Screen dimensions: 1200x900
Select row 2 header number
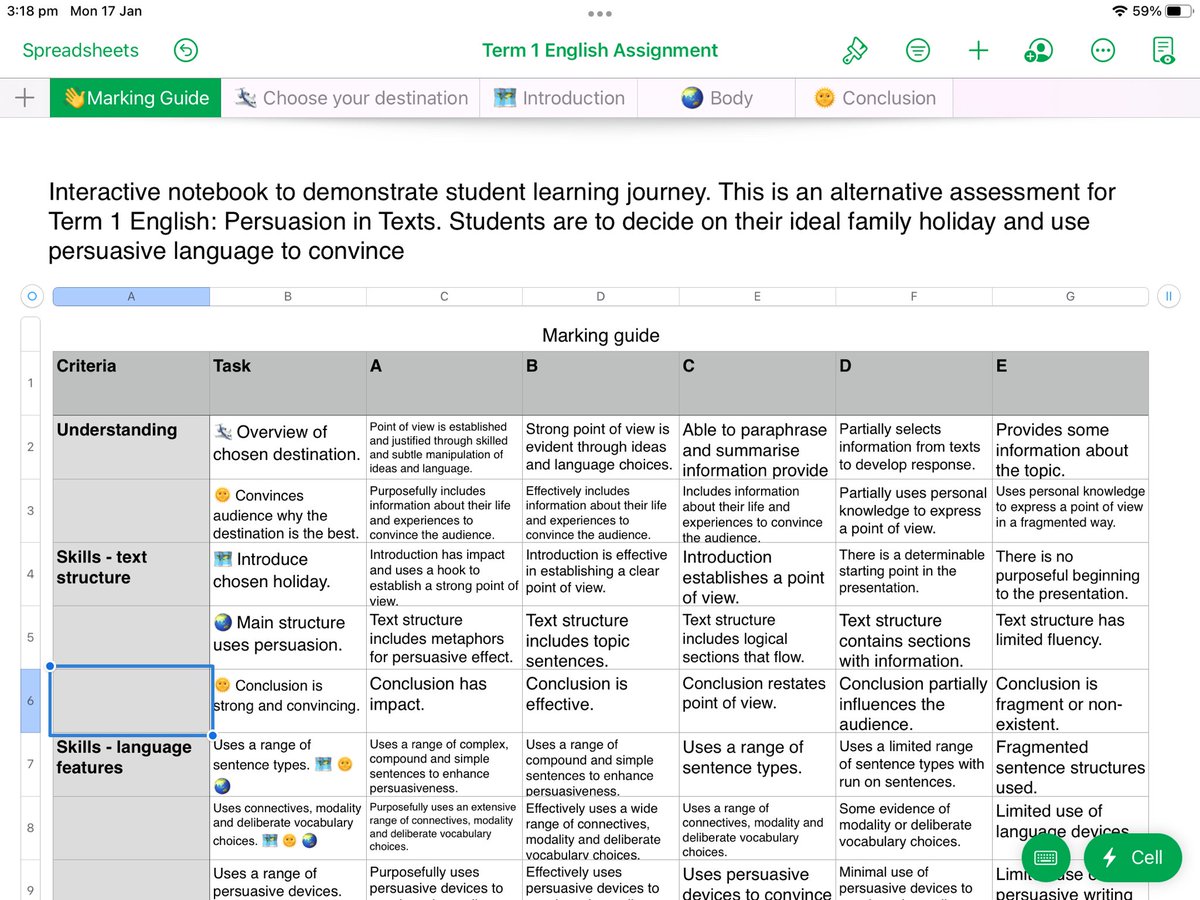click(x=30, y=447)
